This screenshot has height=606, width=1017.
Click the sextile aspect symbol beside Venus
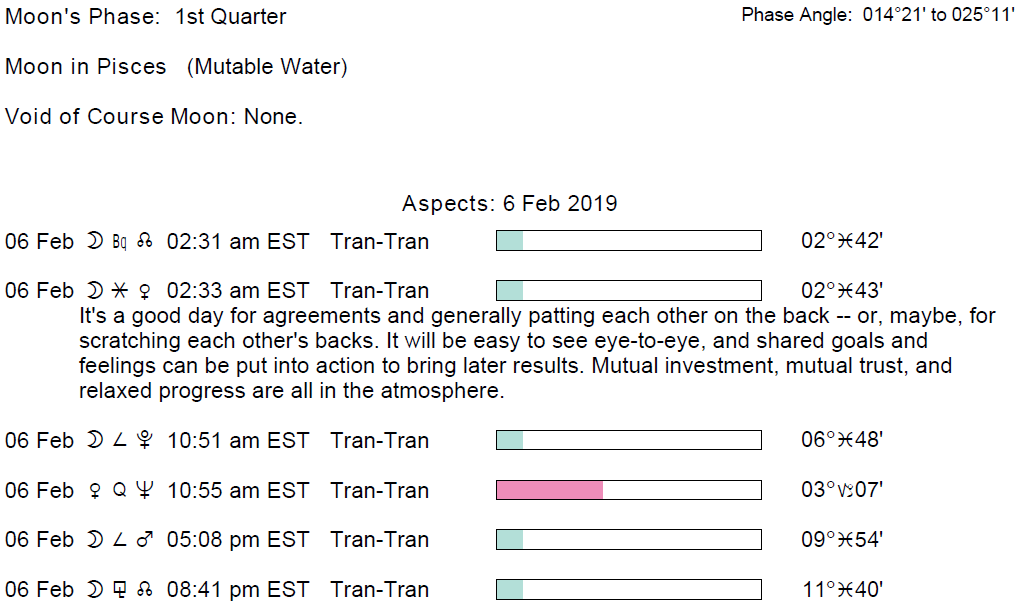[119, 291]
